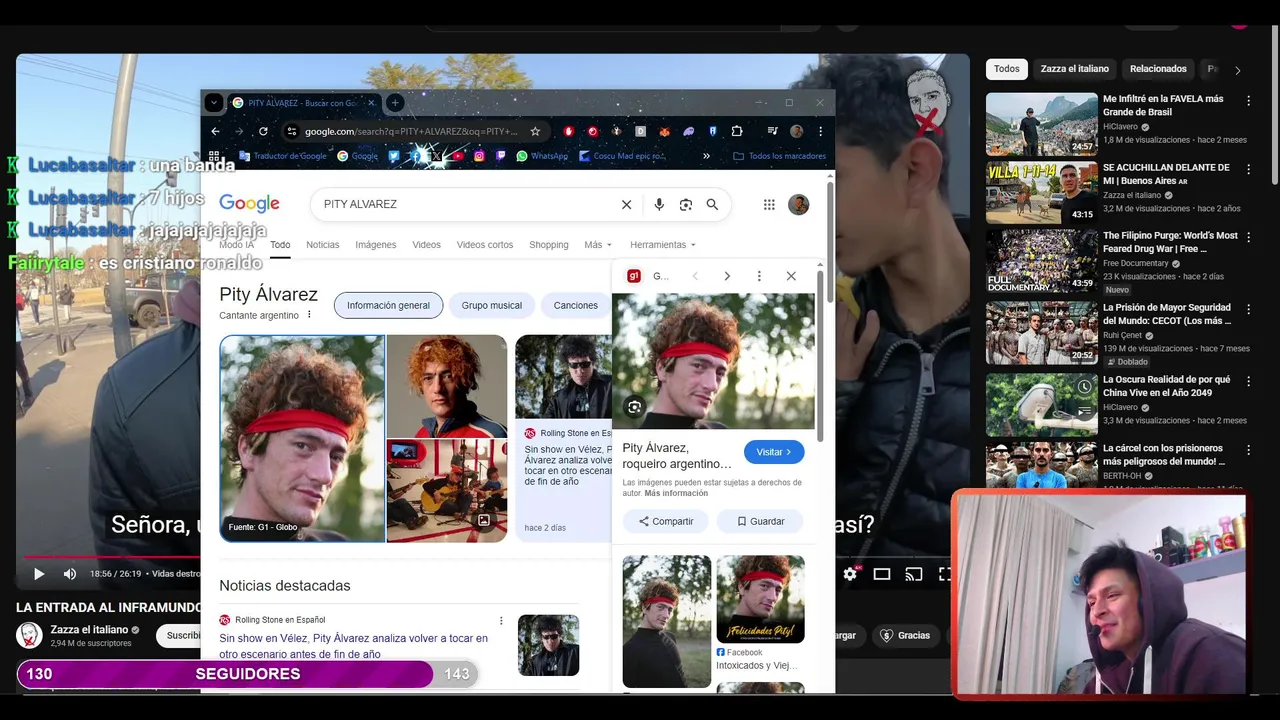The height and width of the screenshot is (720, 1280).
Task: Select Todos filter chip
Action: click(1007, 69)
